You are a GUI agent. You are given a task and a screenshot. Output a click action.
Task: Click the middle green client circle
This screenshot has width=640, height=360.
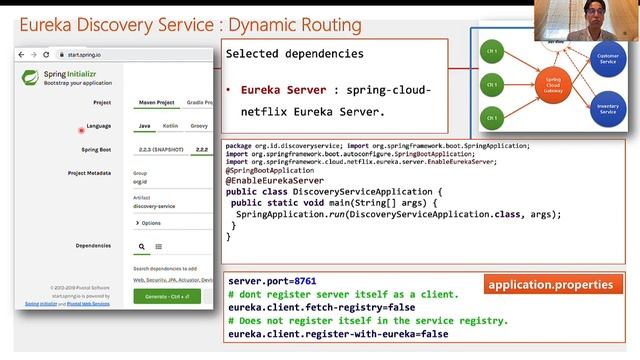point(492,85)
